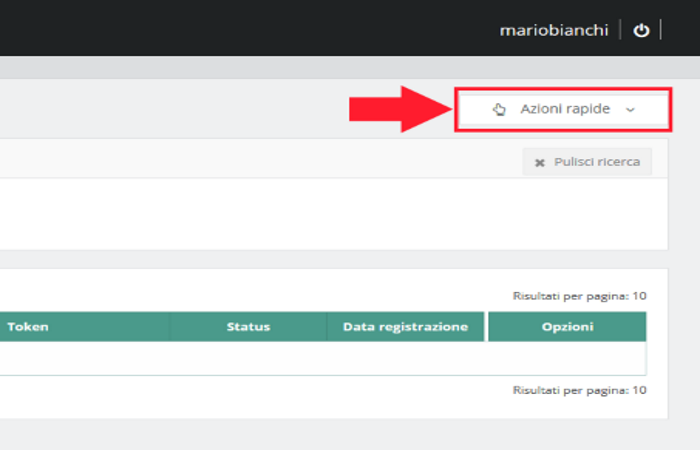Open bottom Risultati per pagina selector
The width and height of the screenshot is (700, 450).
(x=579, y=389)
